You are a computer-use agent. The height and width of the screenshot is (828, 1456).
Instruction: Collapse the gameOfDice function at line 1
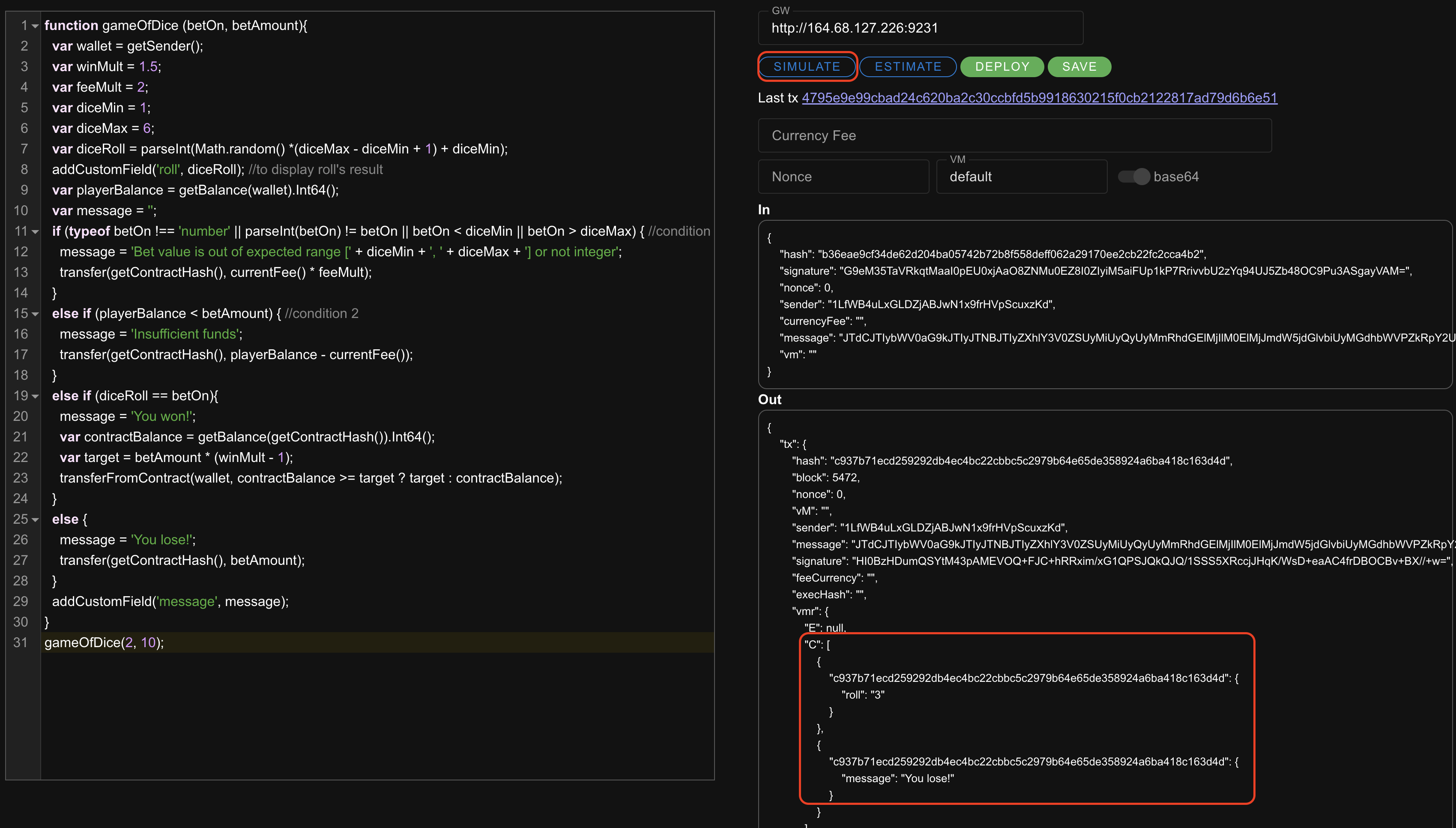click(35, 26)
